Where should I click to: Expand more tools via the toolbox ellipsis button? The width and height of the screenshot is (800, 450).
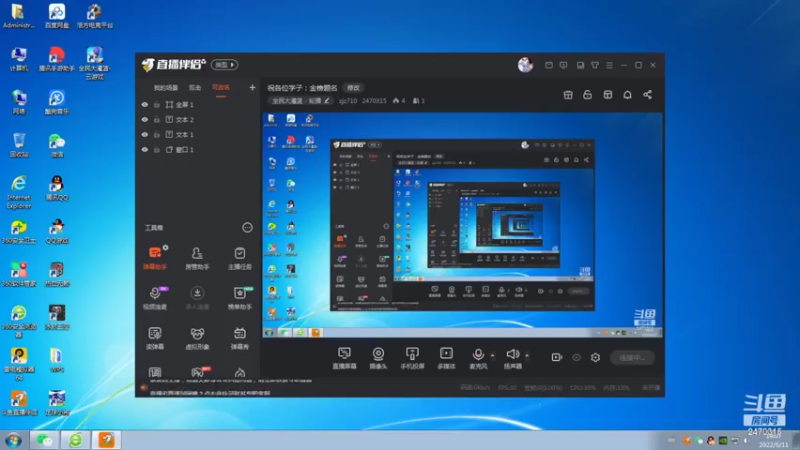247,228
